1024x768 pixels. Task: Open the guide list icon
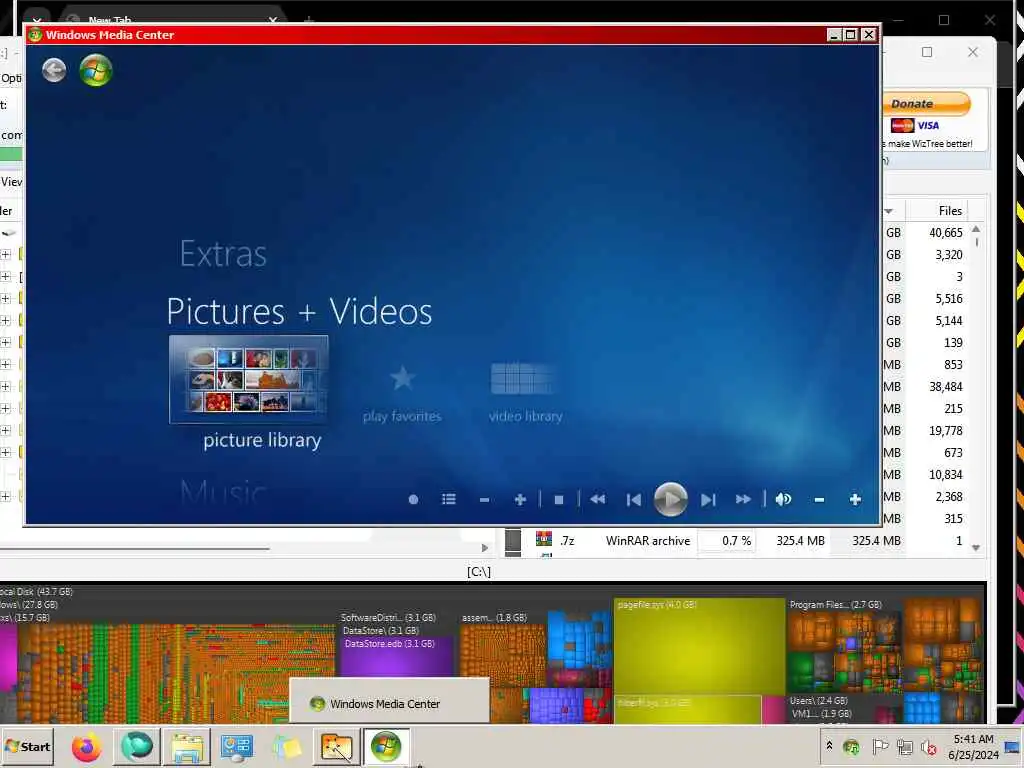[449, 500]
